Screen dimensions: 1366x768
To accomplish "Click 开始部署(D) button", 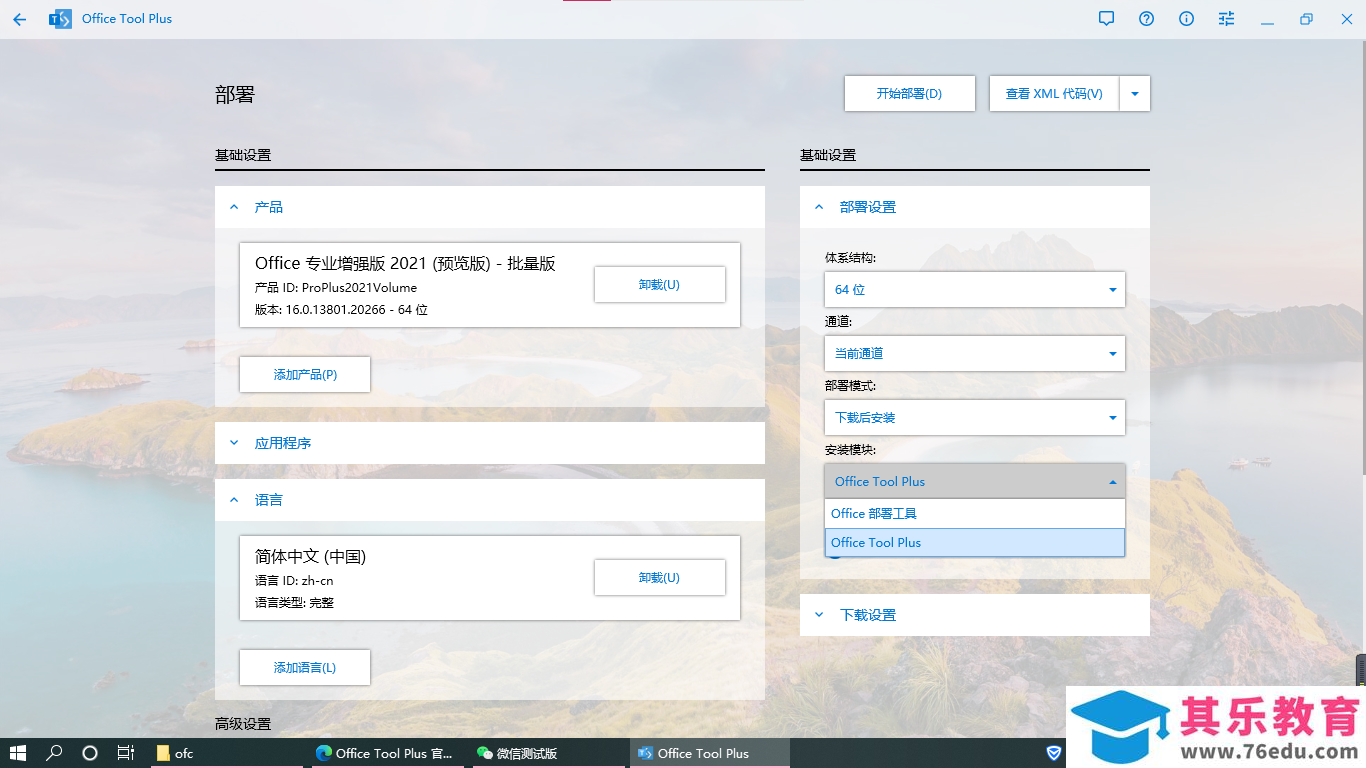I will 909,93.
